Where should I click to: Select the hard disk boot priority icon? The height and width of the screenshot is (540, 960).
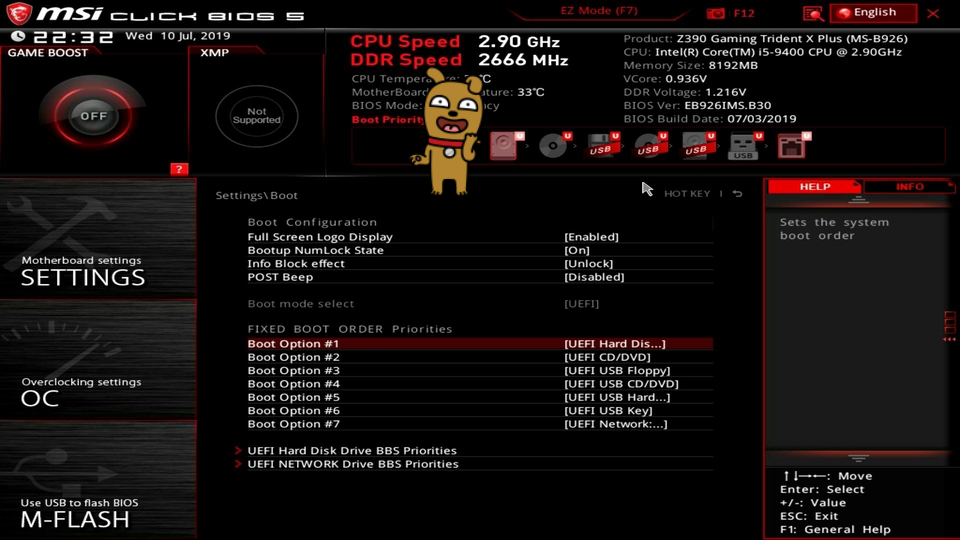(506, 146)
